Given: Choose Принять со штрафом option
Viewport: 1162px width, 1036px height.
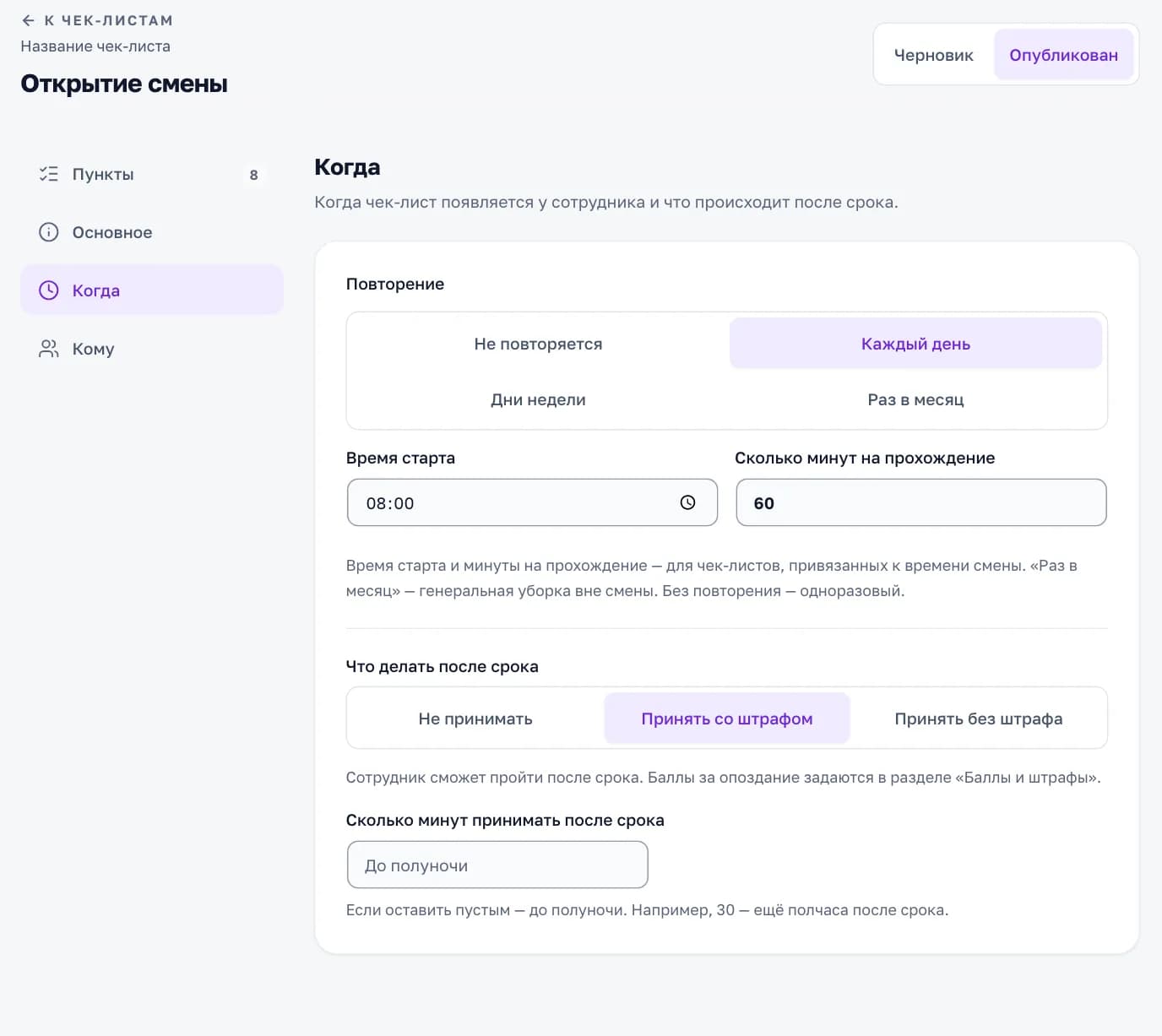Looking at the screenshot, I should pyautogui.click(x=727, y=719).
